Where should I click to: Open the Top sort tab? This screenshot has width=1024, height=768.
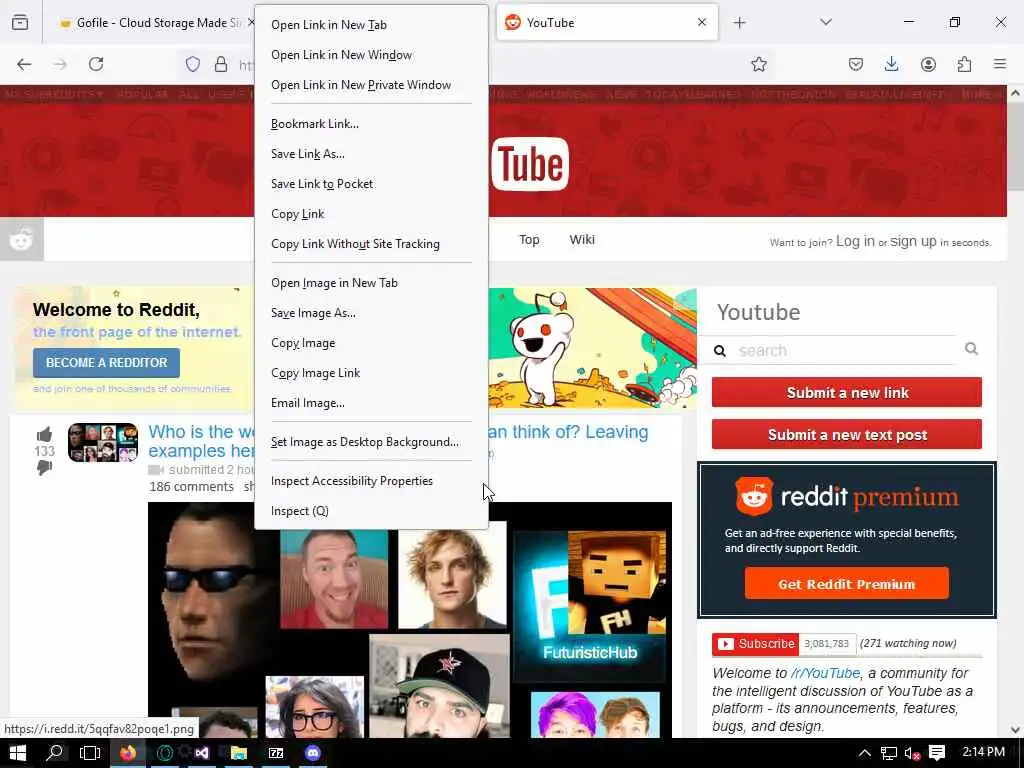pos(529,240)
